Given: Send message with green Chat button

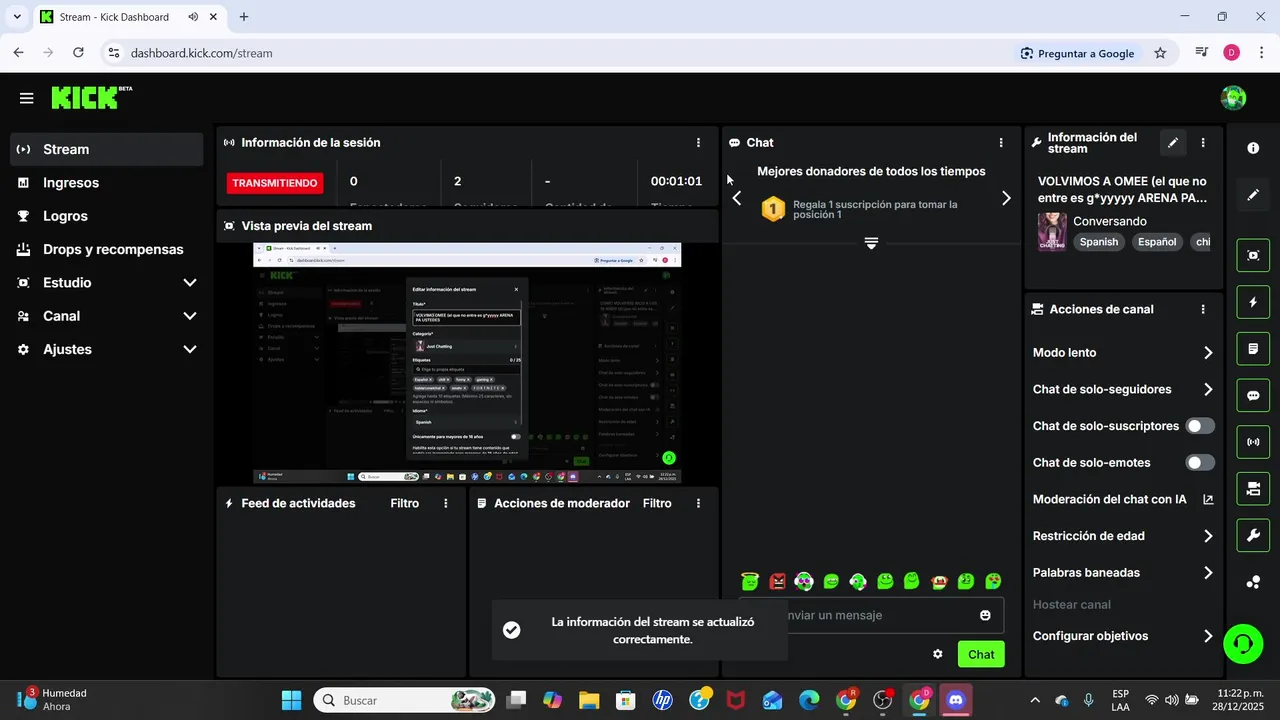Looking at the screenshot, I should click(x=981, y=654).
